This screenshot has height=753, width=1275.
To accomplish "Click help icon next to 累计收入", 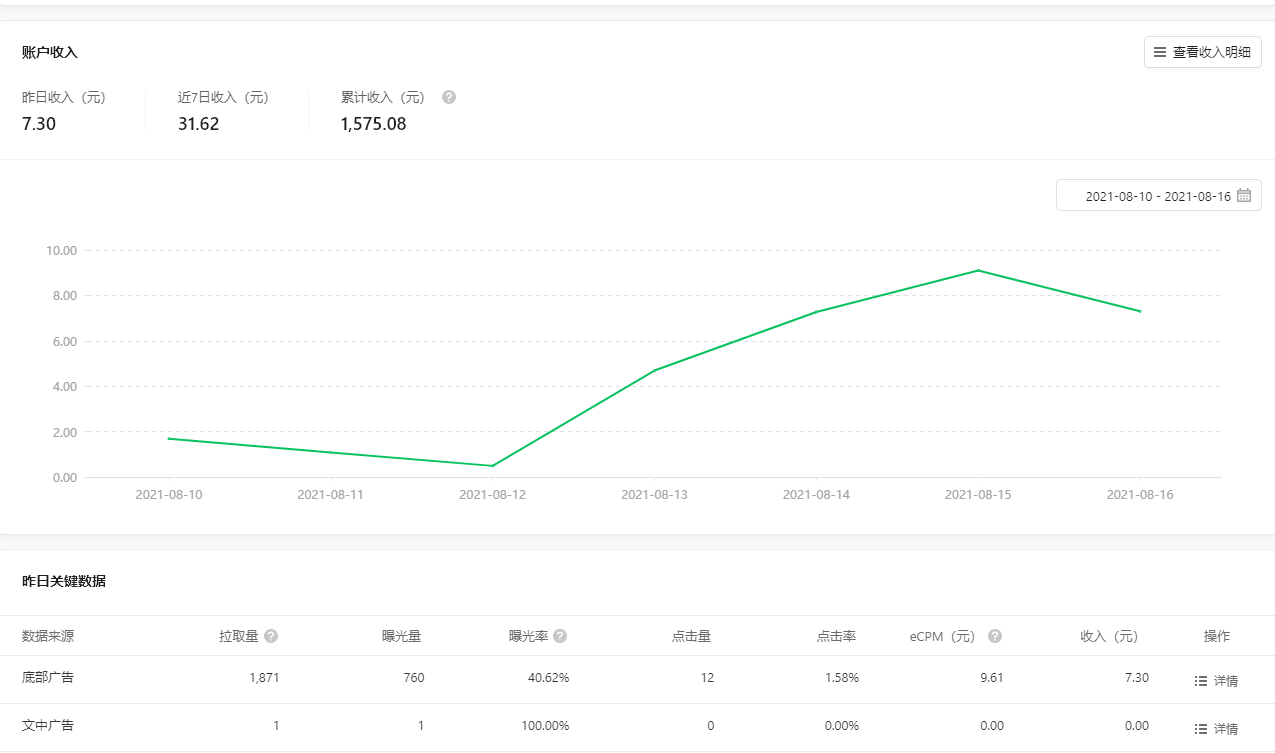I will pyautogui.click(x=449, y=97).
